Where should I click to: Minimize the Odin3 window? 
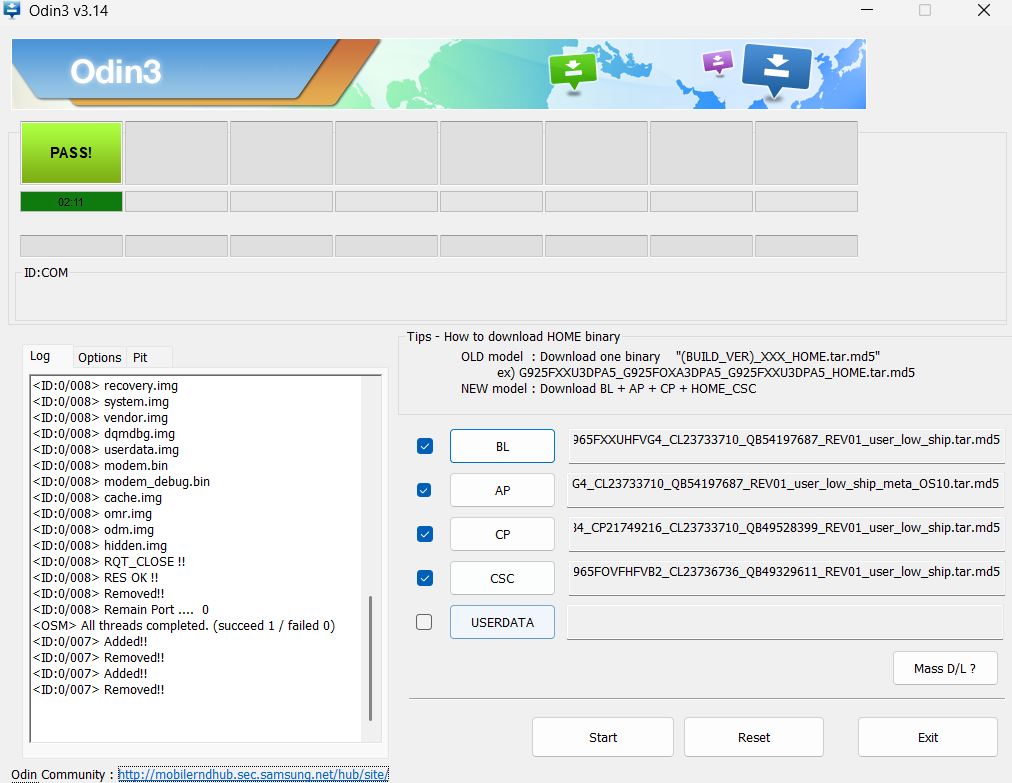867,10
